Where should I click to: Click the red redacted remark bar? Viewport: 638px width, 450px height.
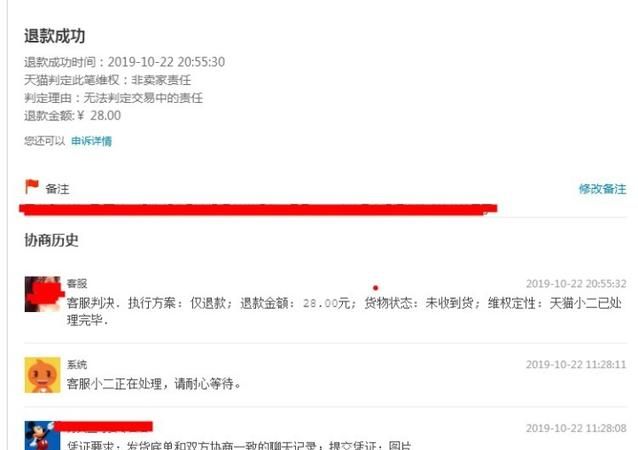258,209
